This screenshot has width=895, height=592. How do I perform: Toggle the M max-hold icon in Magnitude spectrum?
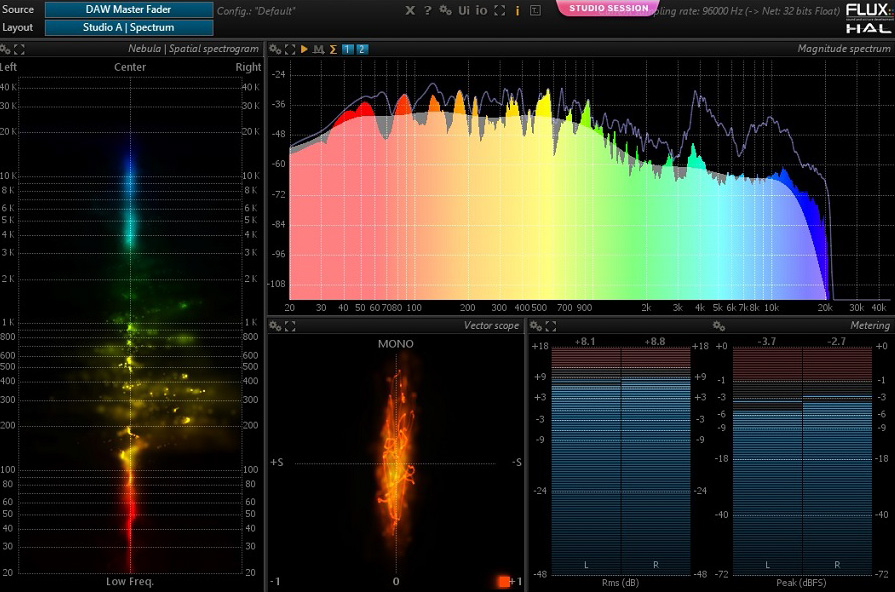pyautogui.click(x=318, y=49)
